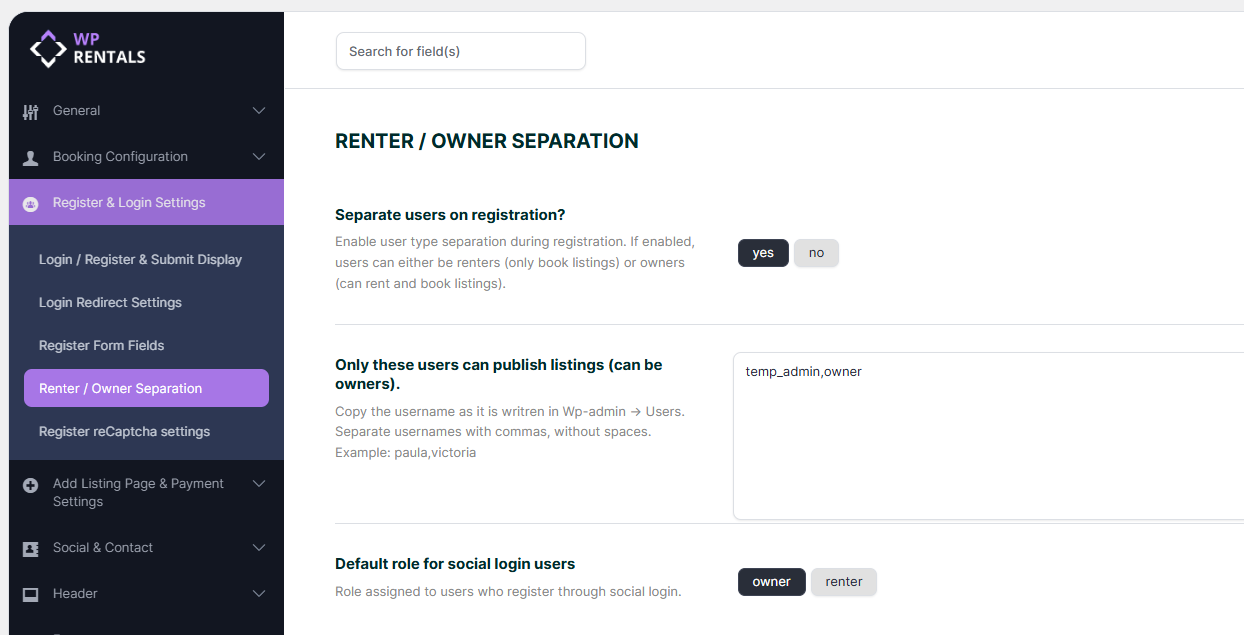Expand the General section chevron
Screen dimensions: 1244x635
coord(259,111)
